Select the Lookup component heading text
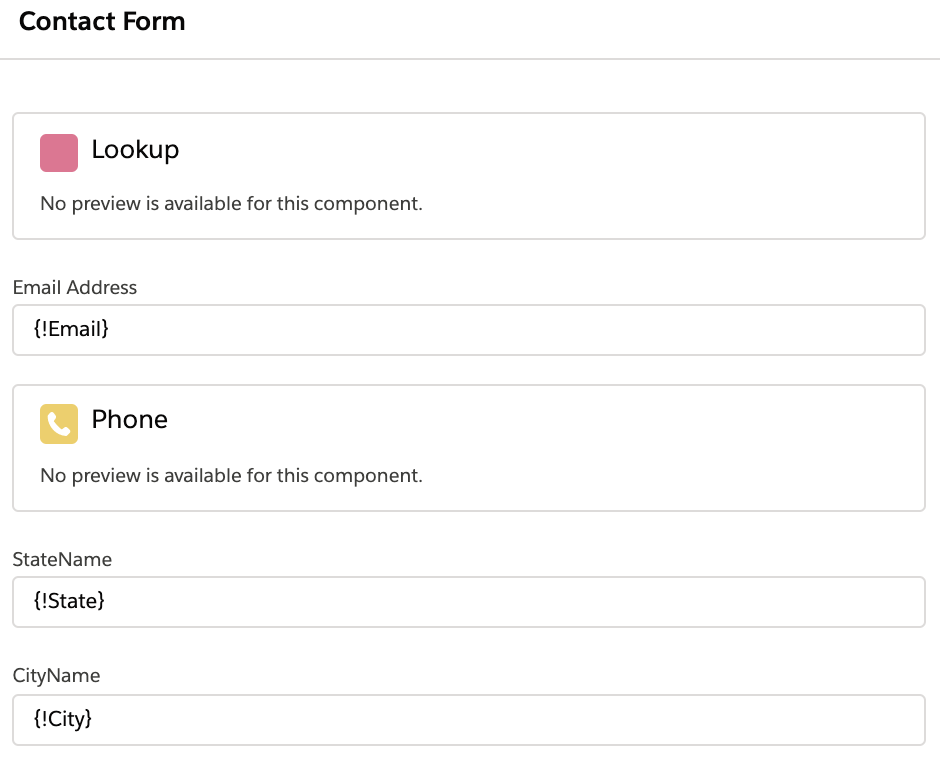This screenshot has width=940, height=766. 135,150
